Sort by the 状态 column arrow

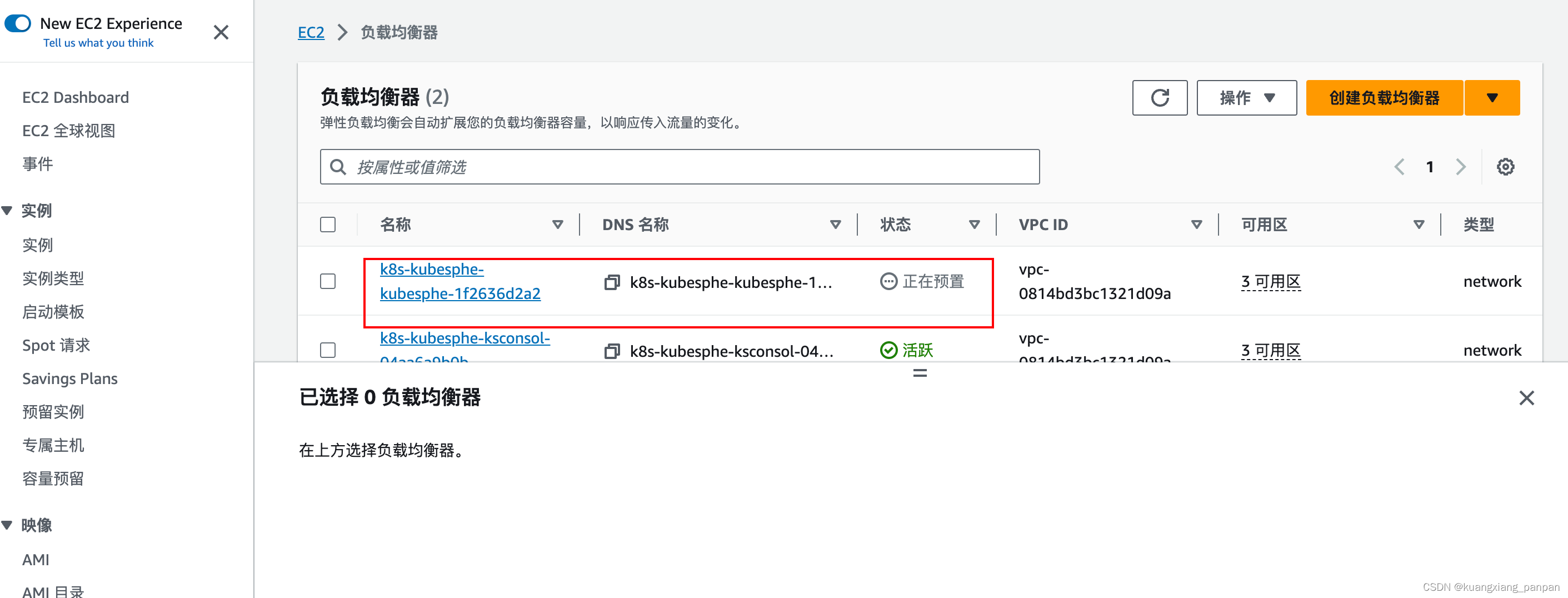[x=974, y=225]
